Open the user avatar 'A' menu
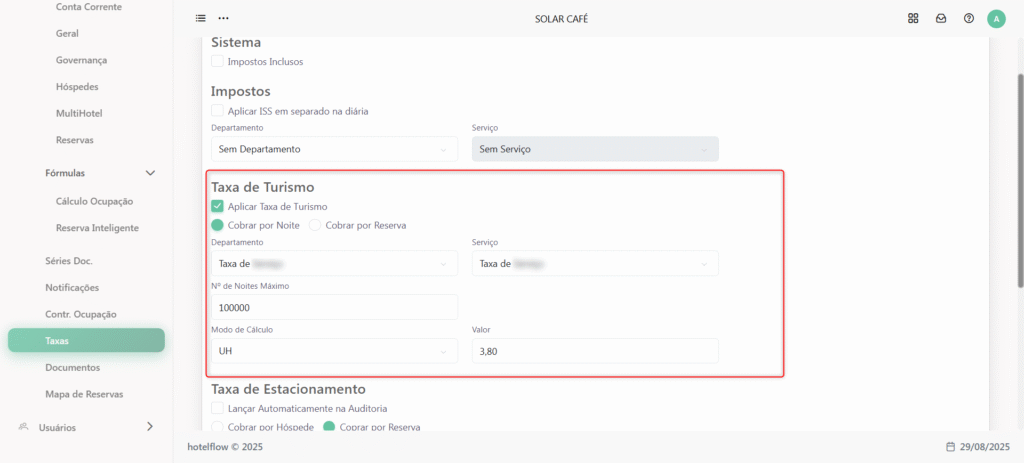 (997, 19)
